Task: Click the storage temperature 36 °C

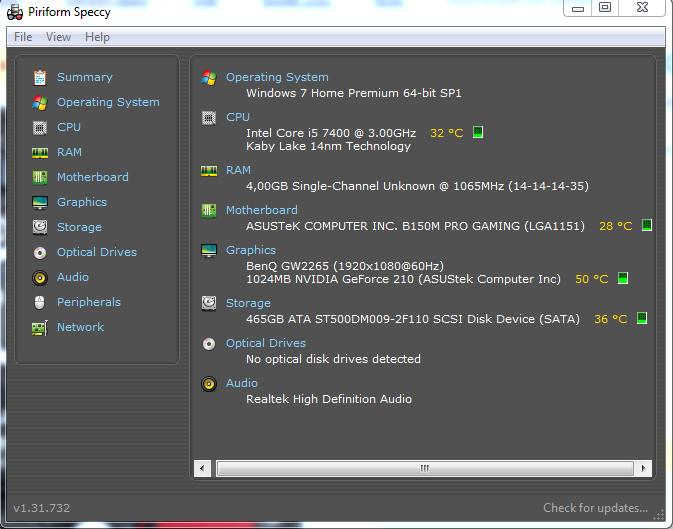Action: [611, 319]
